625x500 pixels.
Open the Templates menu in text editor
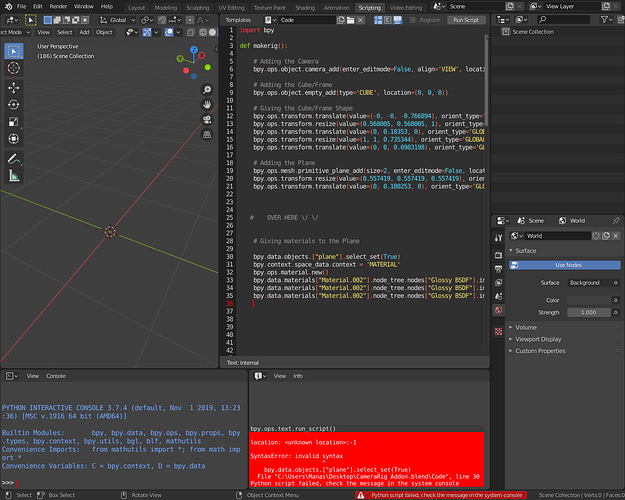pos(238,20)
